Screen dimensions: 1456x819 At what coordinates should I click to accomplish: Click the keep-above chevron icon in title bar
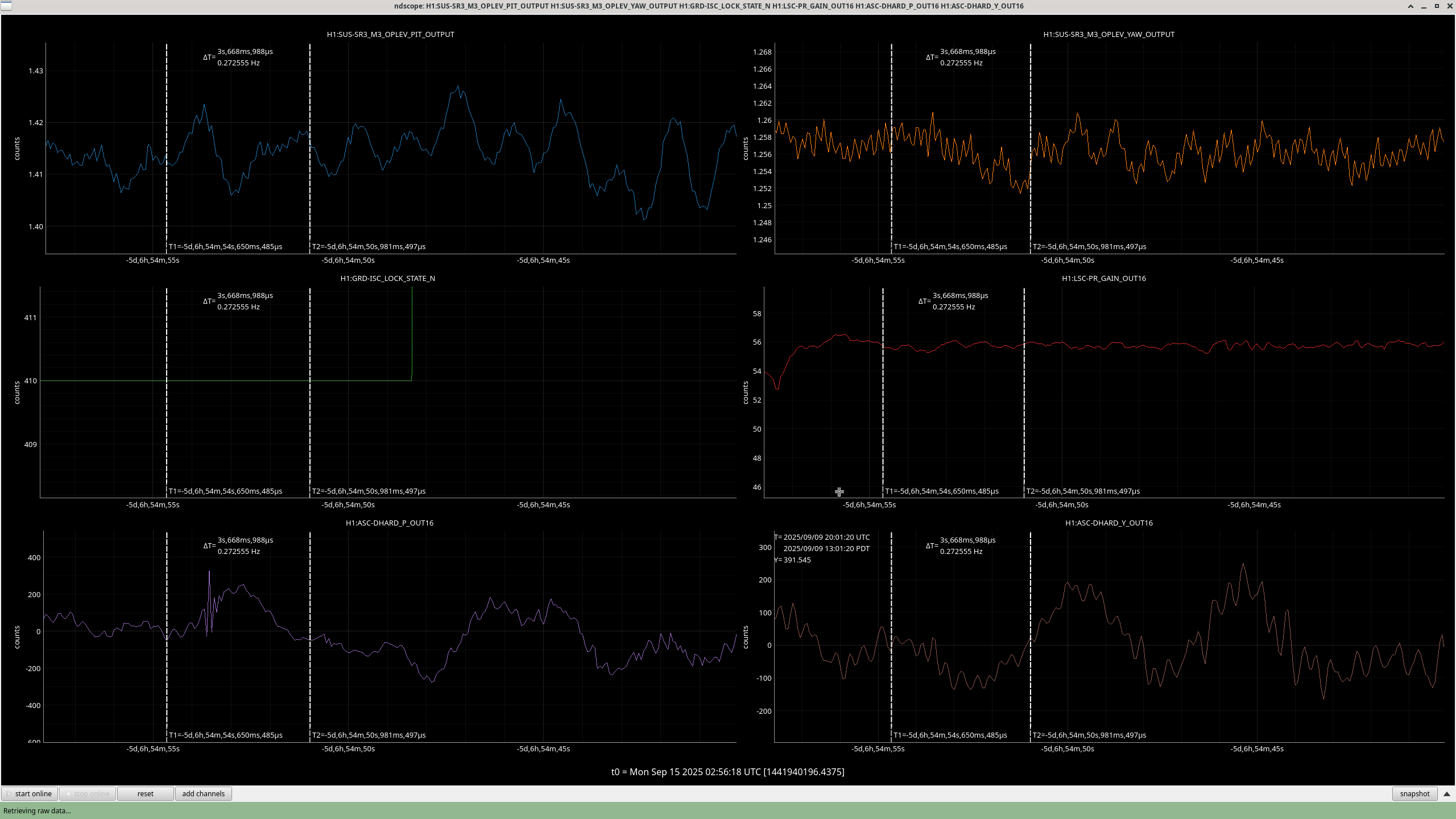click(1410, 6)
